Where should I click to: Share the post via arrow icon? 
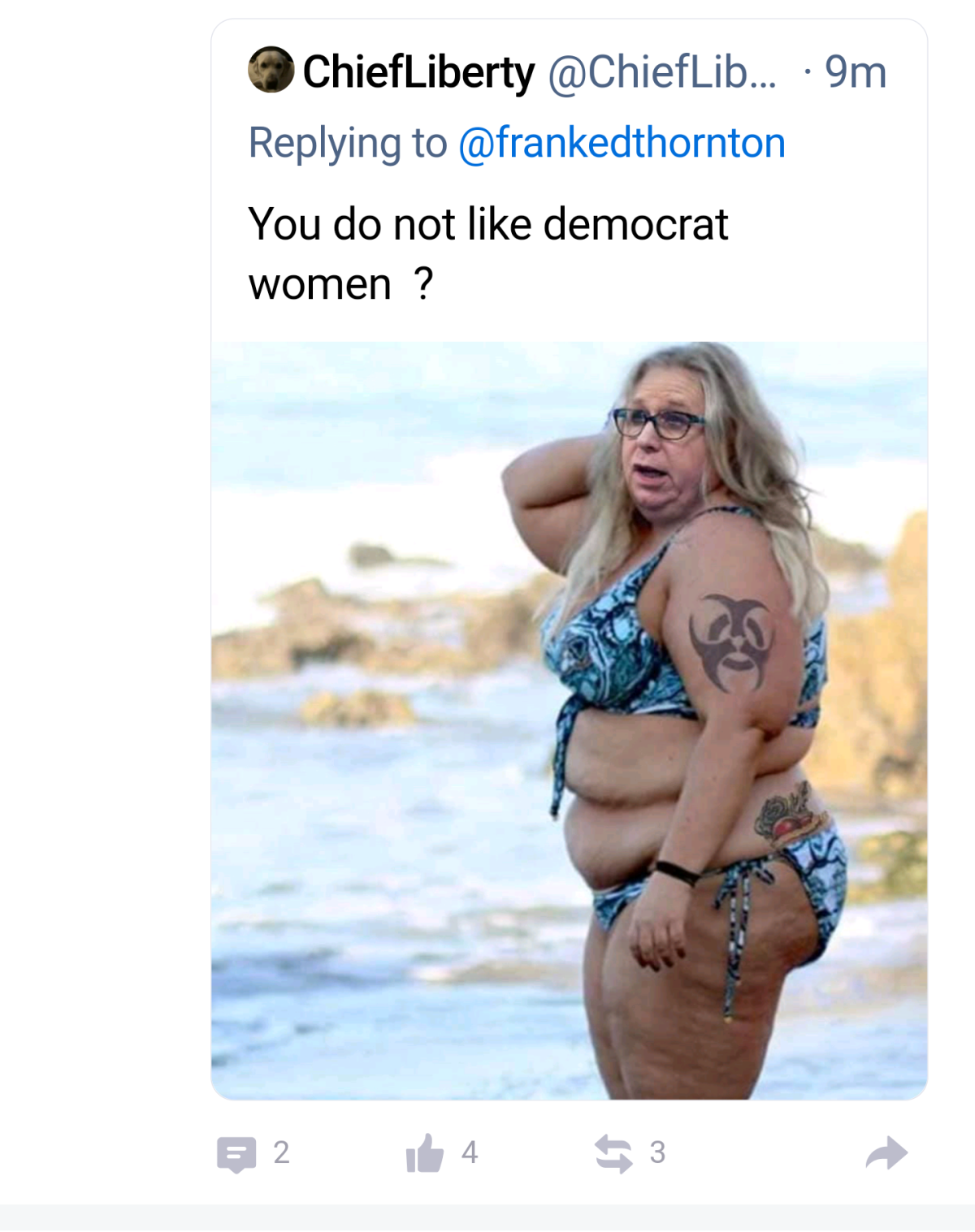(x=886, y=1152)
